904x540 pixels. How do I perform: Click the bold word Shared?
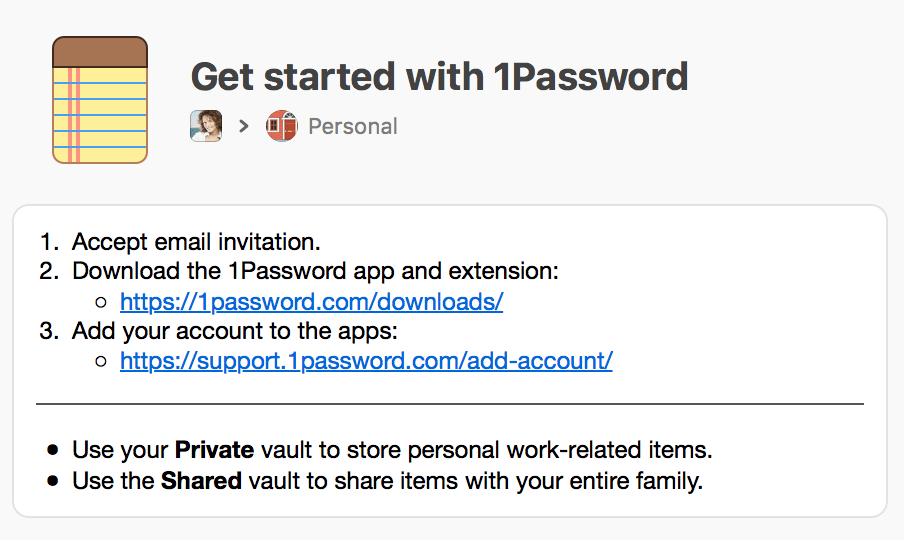tap(201, 481)
